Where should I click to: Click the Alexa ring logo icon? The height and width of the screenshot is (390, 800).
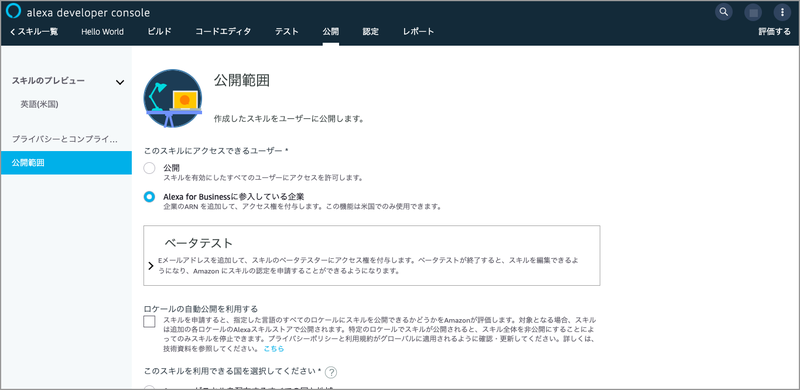point(13,11)
